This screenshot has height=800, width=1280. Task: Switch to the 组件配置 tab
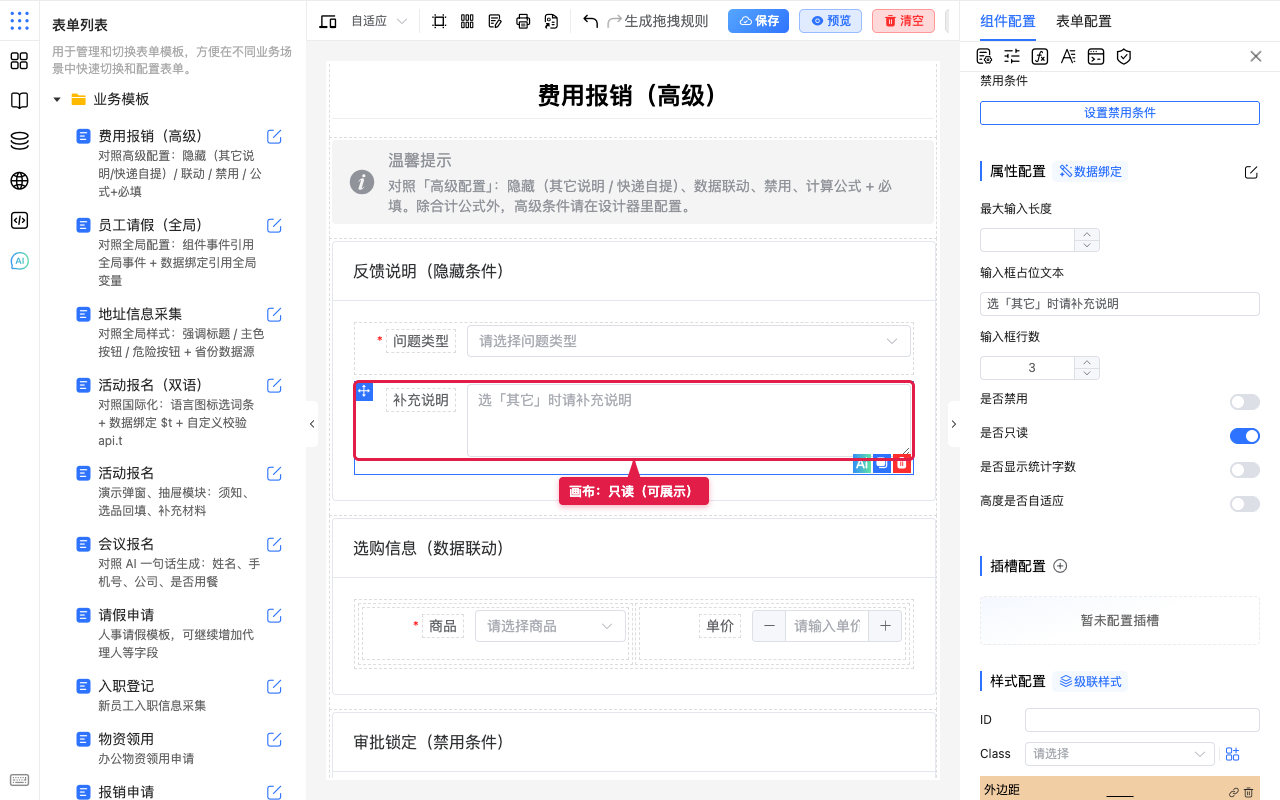coord(1008,21)
